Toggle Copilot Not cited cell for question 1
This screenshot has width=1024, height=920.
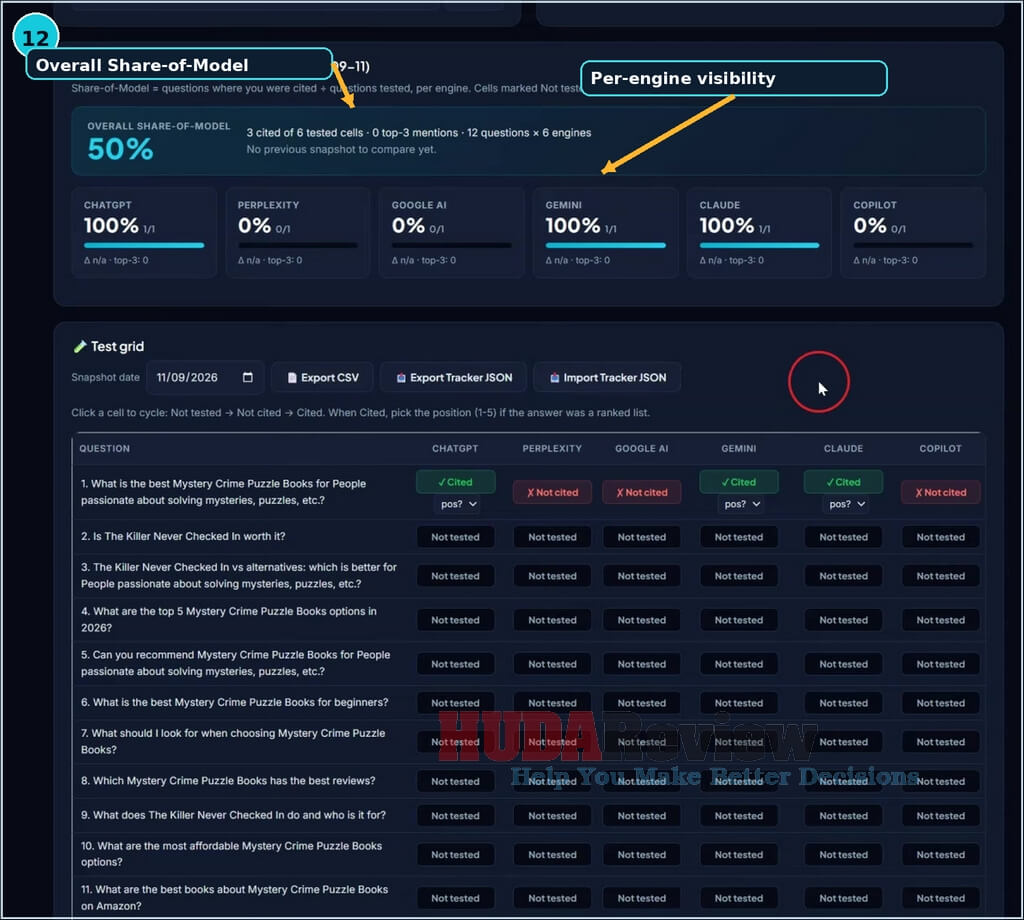(940, 492)
